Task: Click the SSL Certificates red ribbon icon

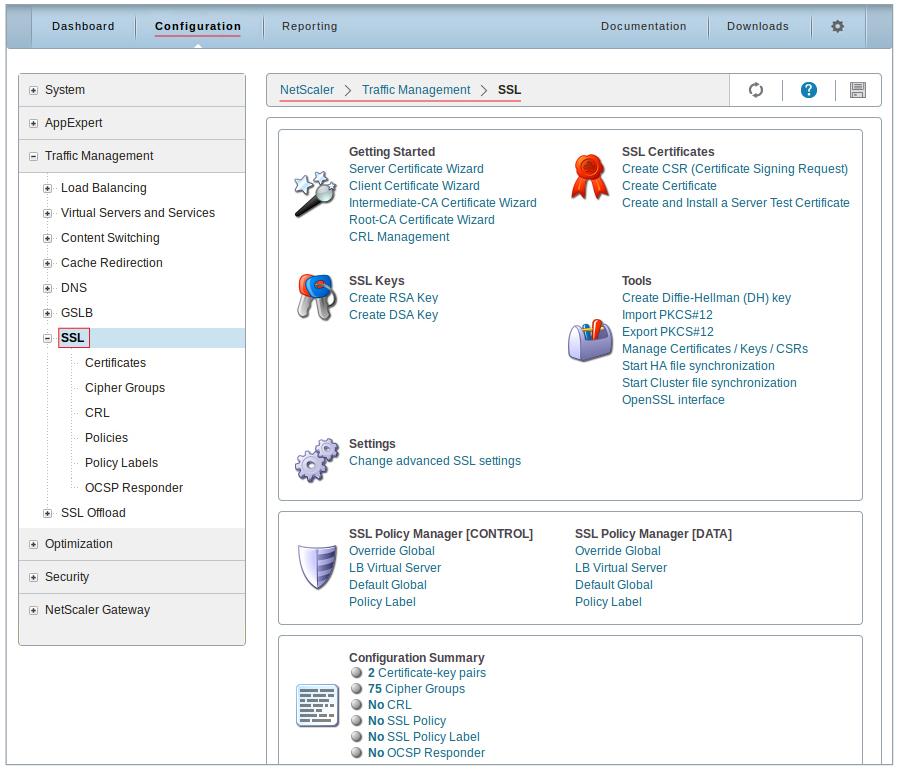Action: (x=590, y=177)
